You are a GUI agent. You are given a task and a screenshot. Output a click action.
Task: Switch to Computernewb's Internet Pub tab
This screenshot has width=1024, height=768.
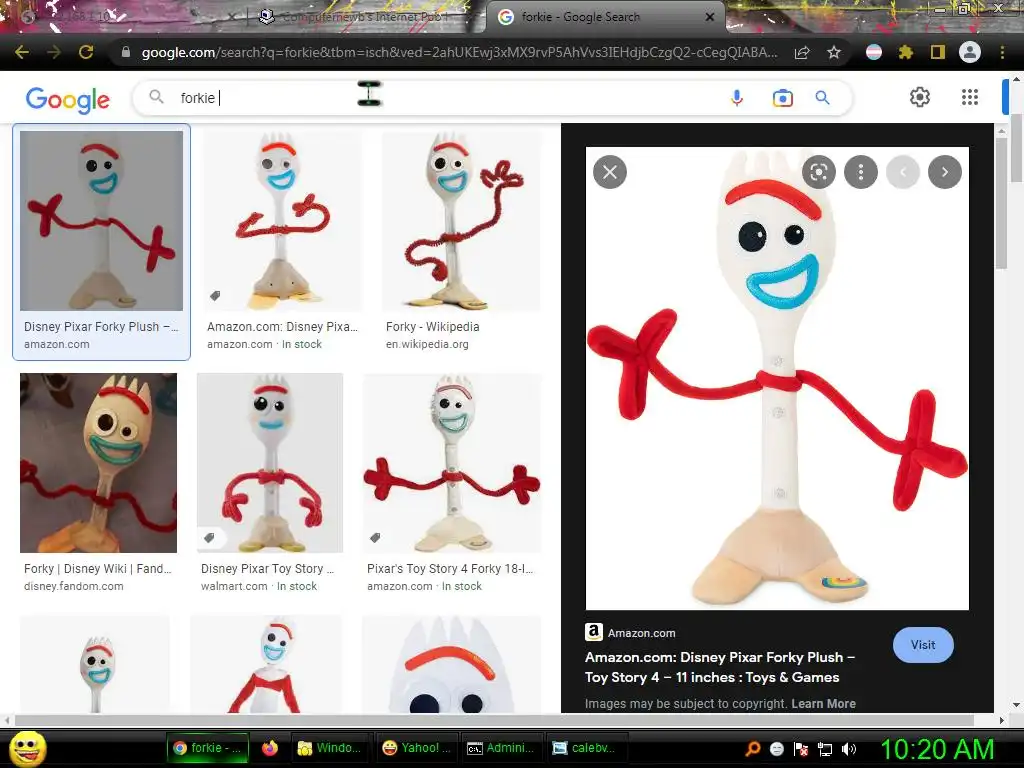point(366,17)
